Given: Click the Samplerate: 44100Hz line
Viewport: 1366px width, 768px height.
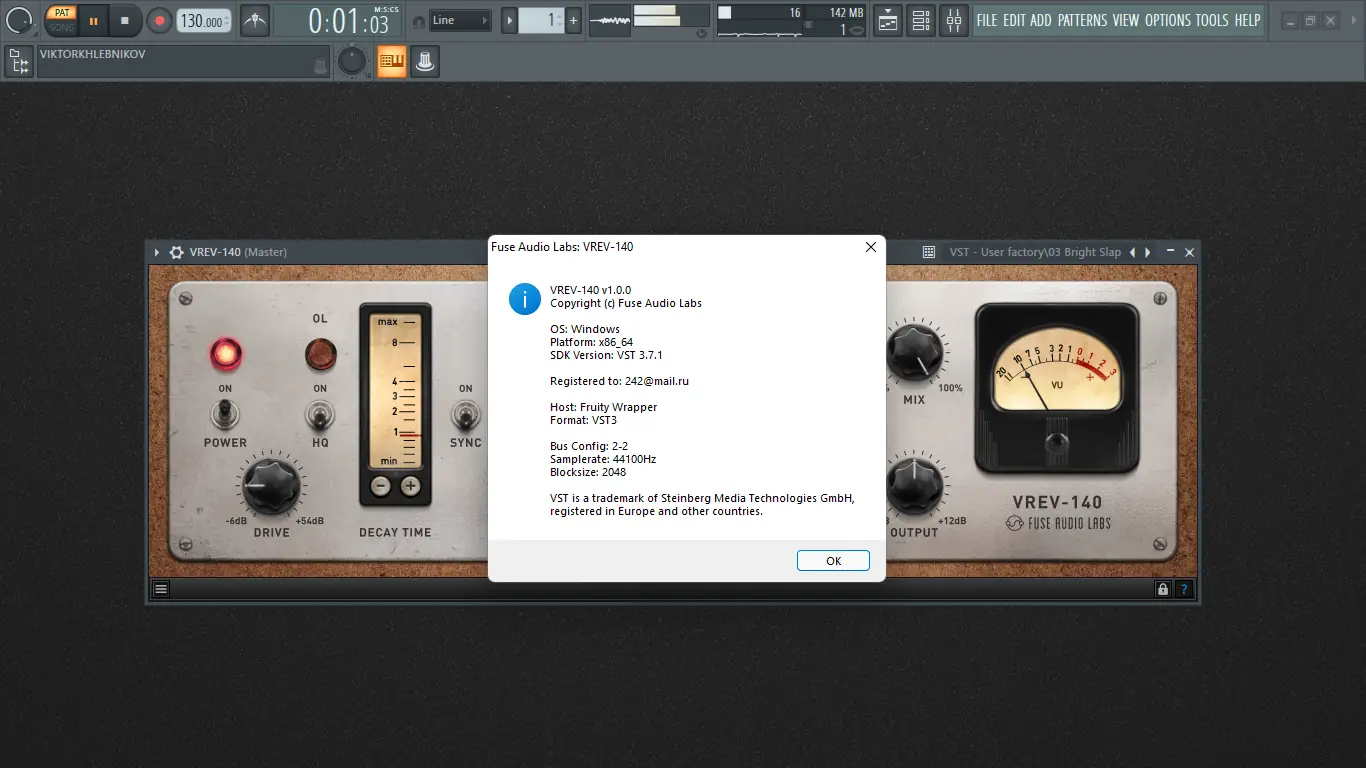Looking at the screenshot, I should pyautogui.click(x=603, y=459).
